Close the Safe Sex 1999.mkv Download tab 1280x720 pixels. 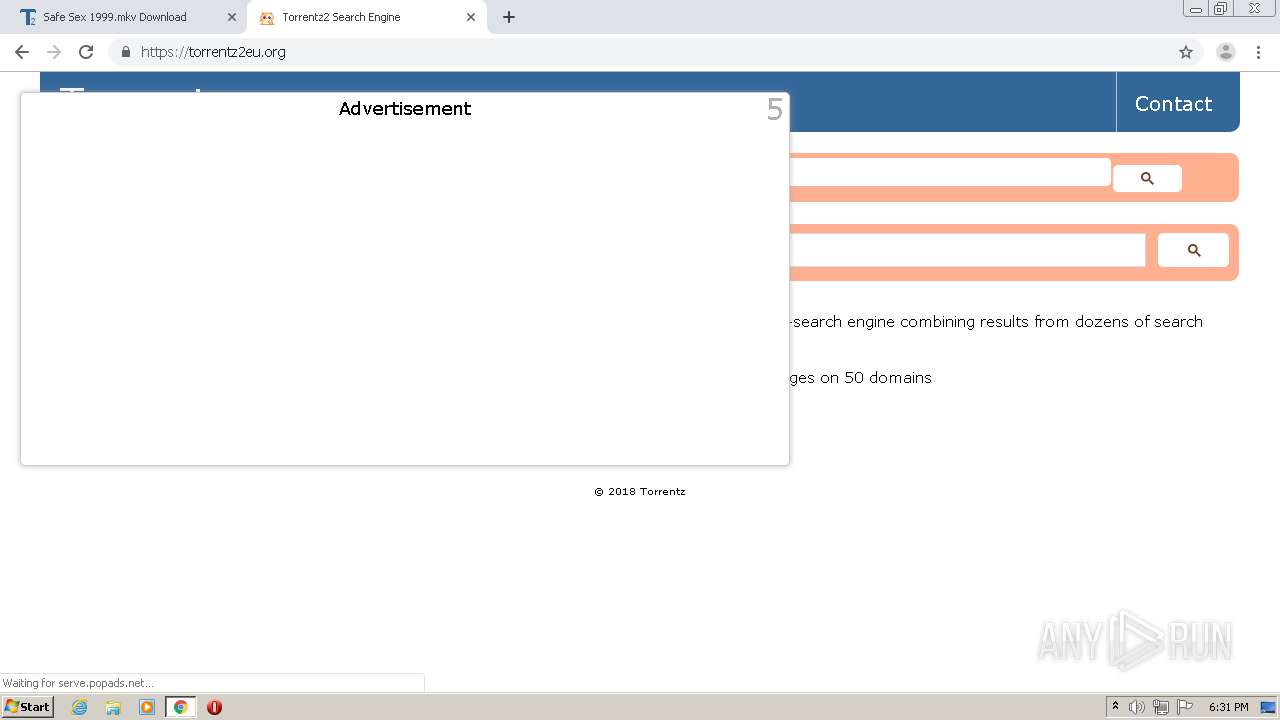tap(232, 17)
